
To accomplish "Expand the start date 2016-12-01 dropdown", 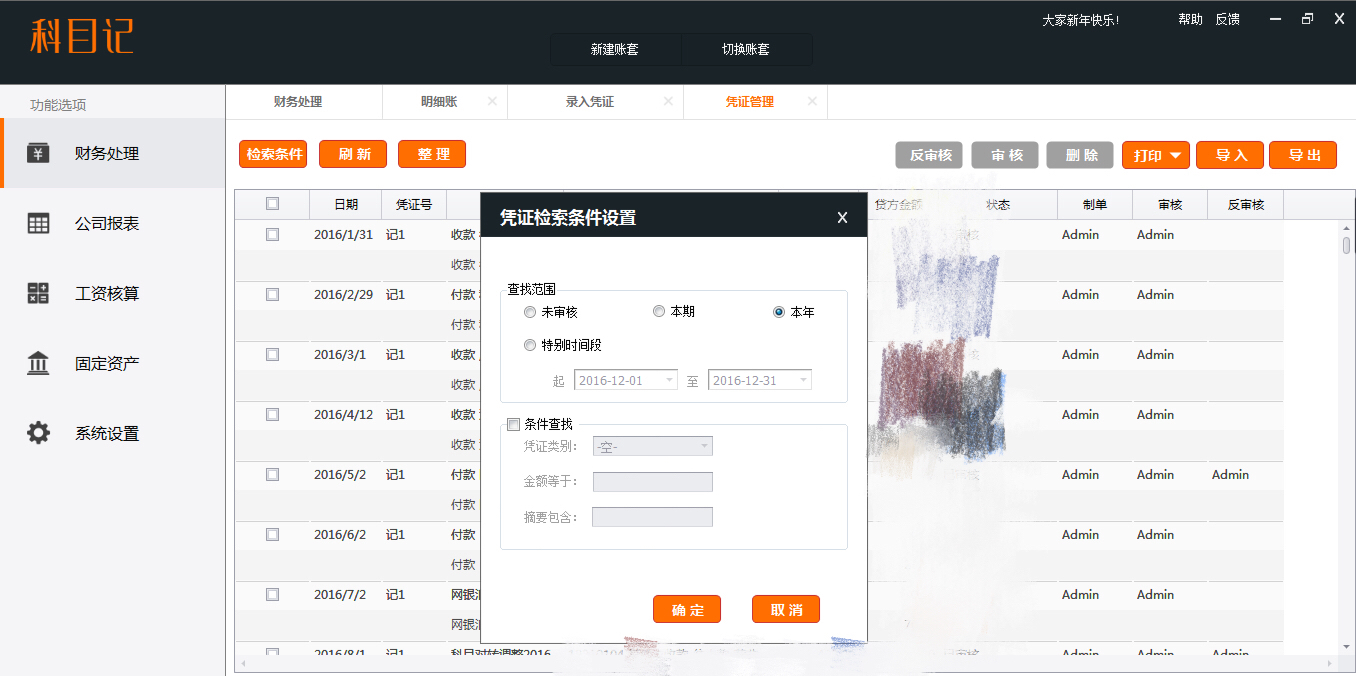I will 669,381.
